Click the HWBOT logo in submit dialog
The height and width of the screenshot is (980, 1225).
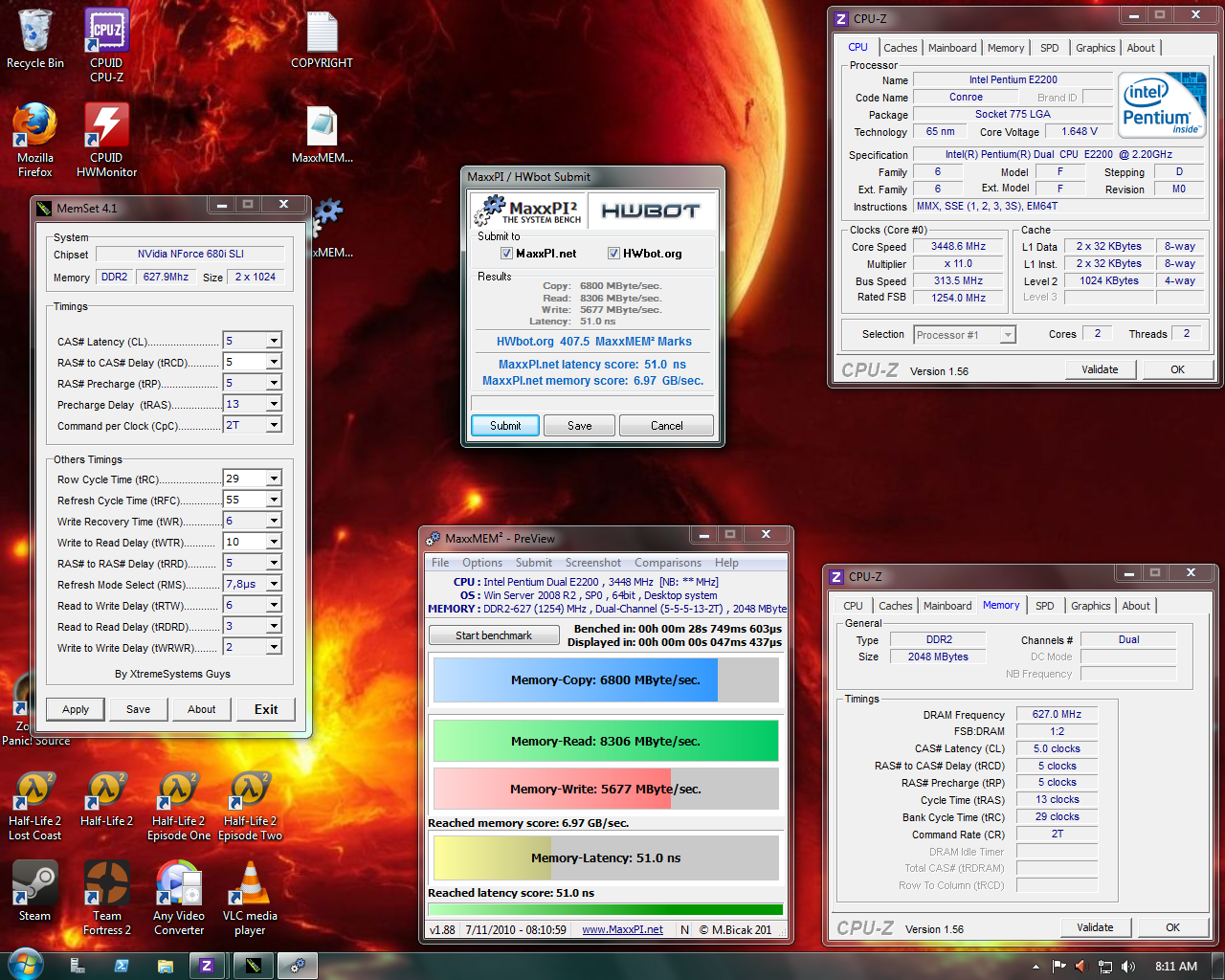coord(651,212)
